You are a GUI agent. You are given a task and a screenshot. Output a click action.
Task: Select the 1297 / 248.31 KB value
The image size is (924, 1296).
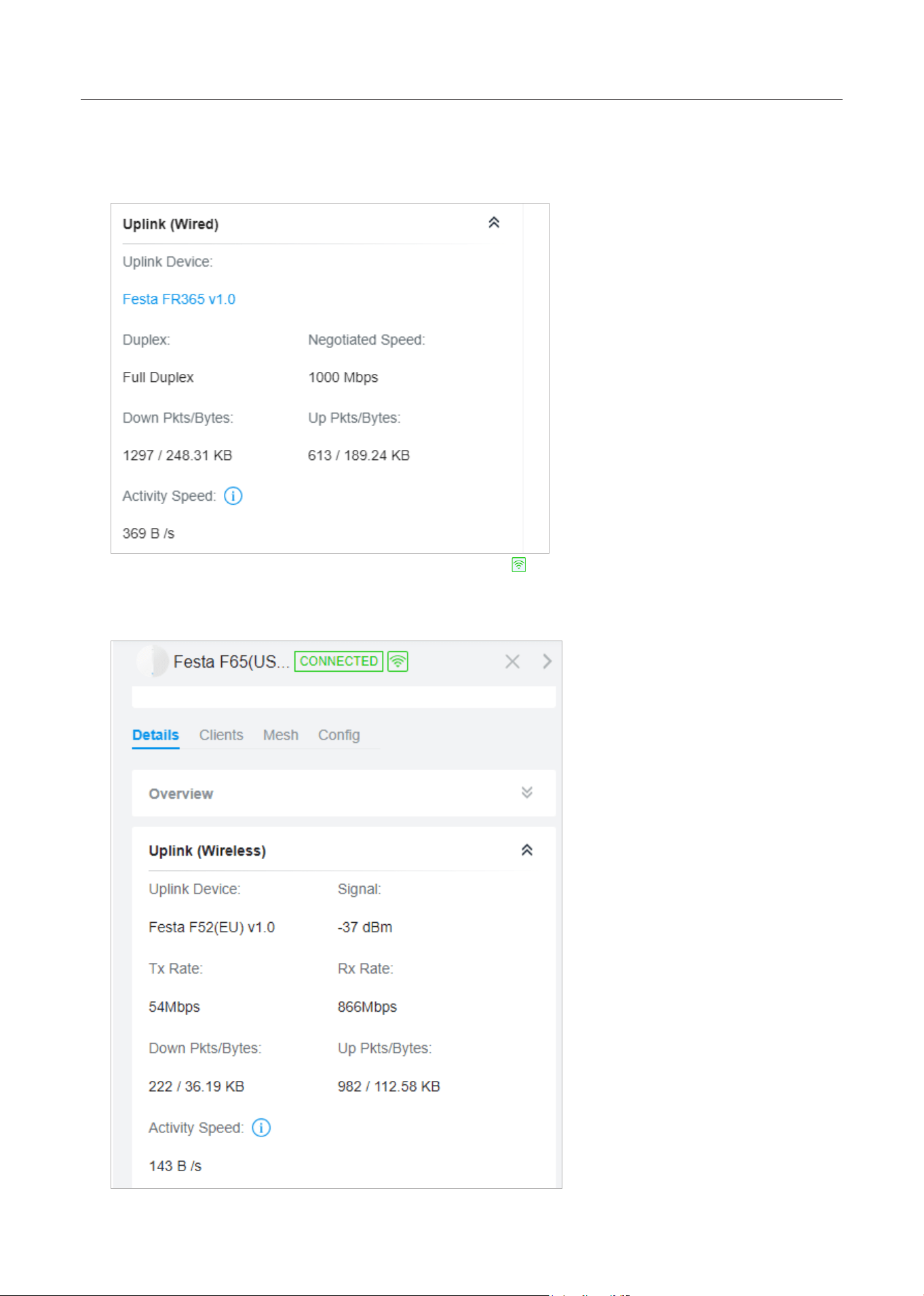[x=178, y=455]
